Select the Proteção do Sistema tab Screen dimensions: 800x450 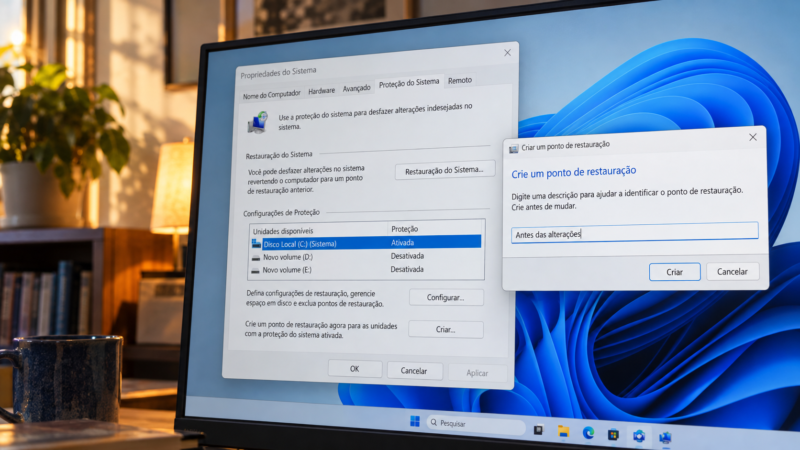409,83
